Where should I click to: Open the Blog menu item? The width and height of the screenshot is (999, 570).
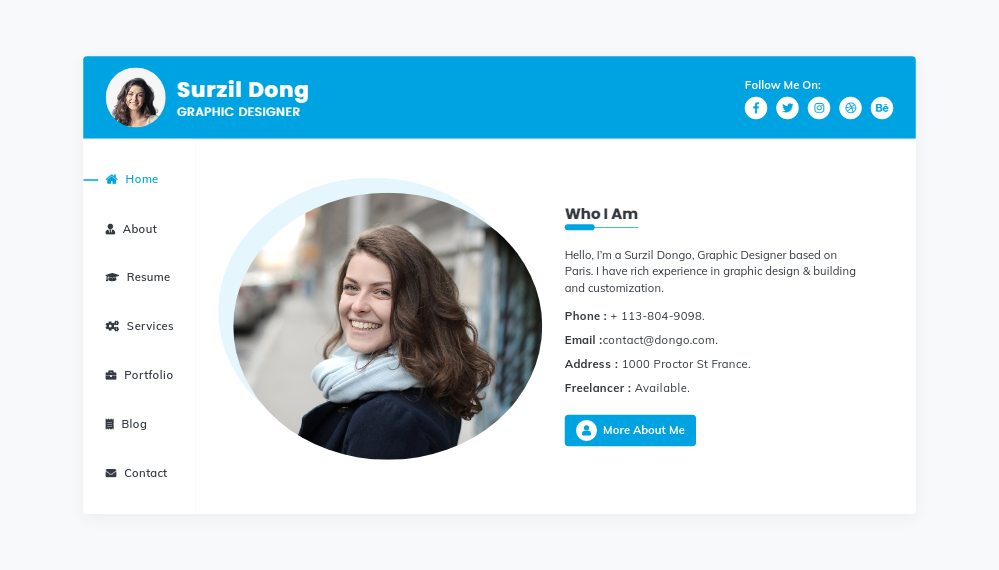[x=134, y=424]
